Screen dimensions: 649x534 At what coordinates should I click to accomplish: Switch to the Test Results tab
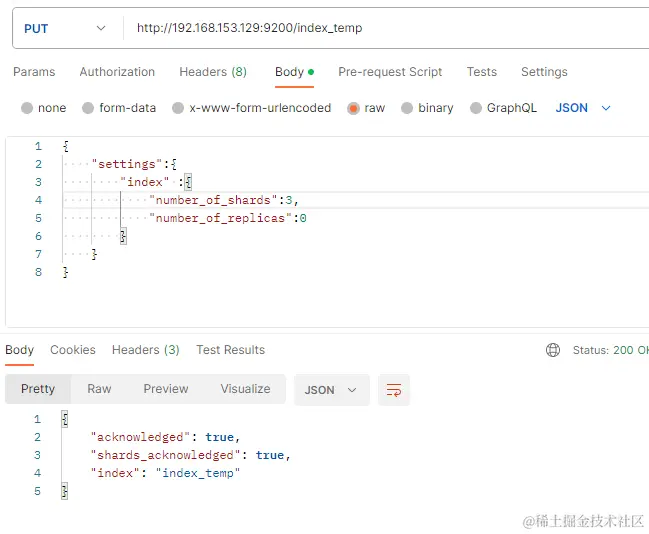(x=231, y=350)
